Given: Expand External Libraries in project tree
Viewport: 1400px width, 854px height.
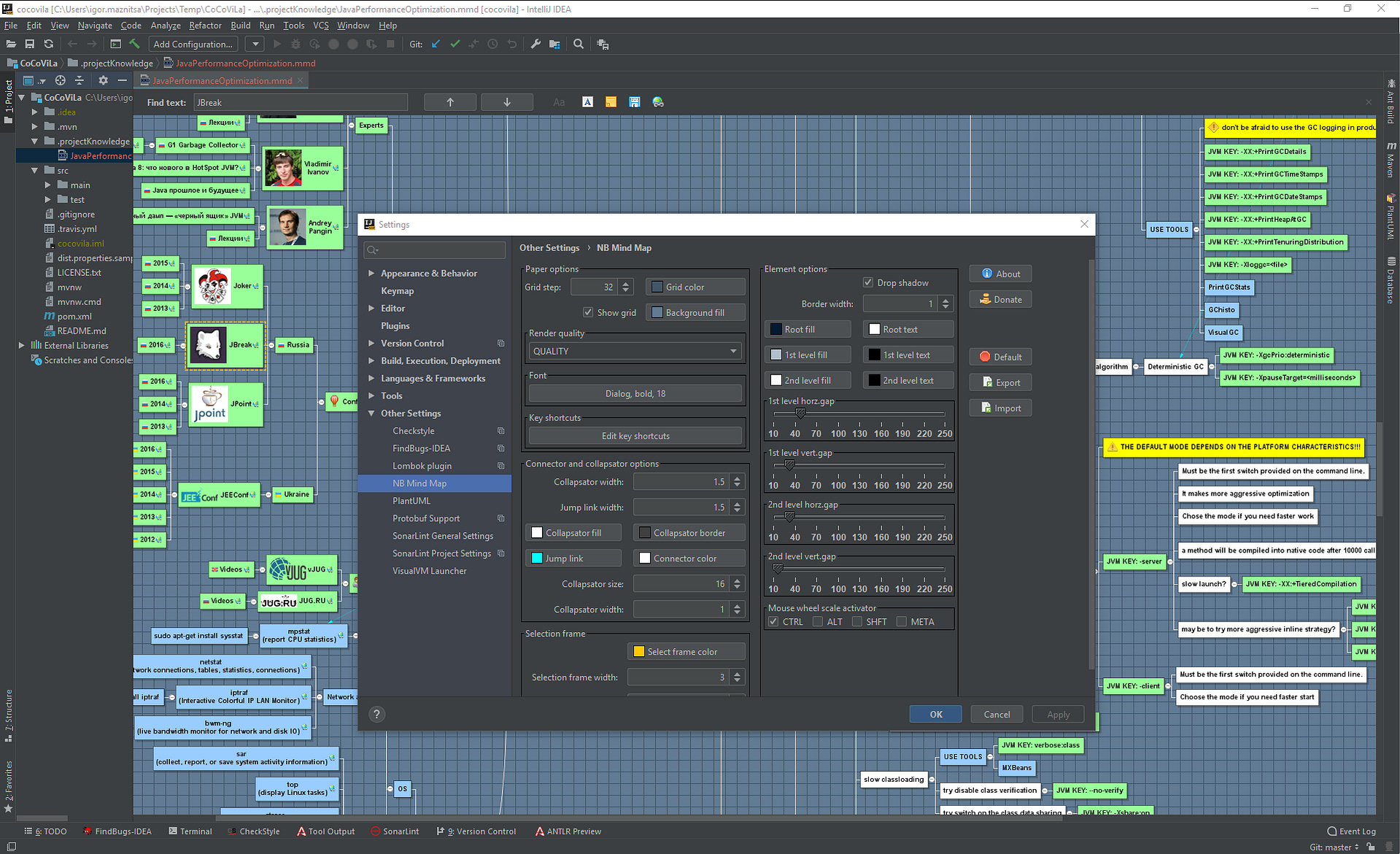Looking at the screenshot, I should point(21,345).
